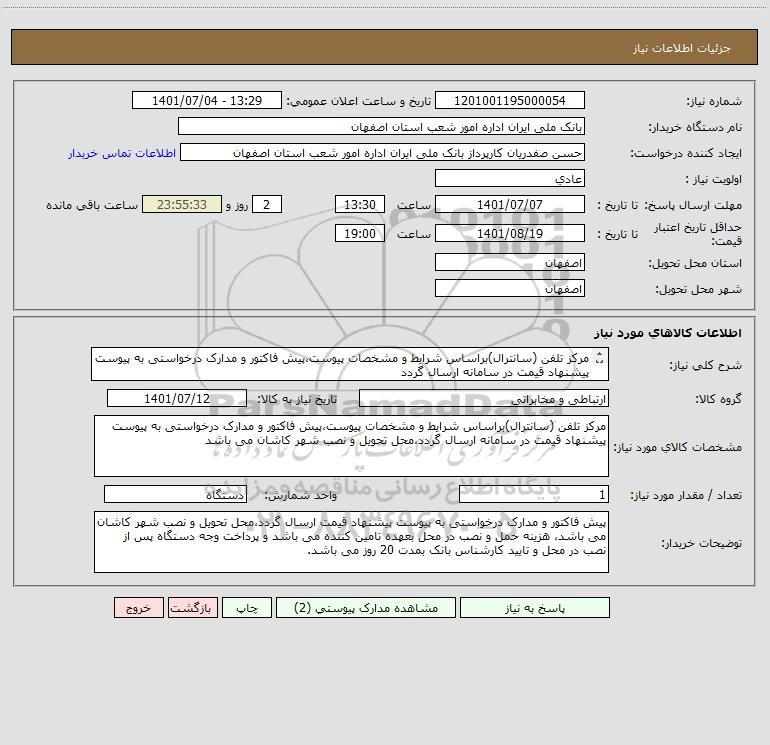Screen dimensions: 770x745
Task: Click the price validity date 1401/08/19
Action: pos(510,233)
